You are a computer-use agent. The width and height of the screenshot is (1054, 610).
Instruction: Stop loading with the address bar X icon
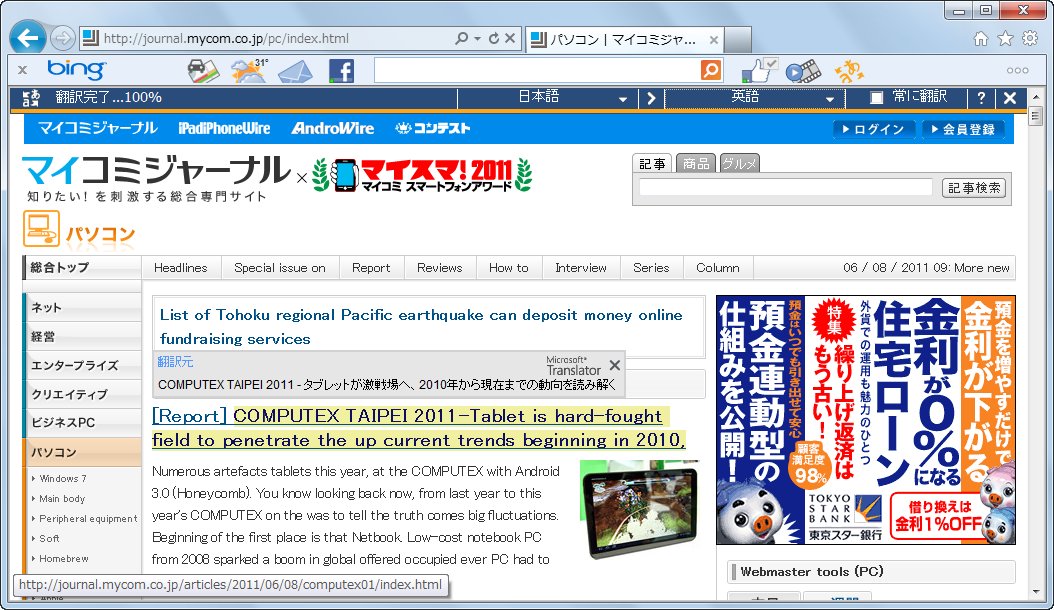(x=510, y=38)
